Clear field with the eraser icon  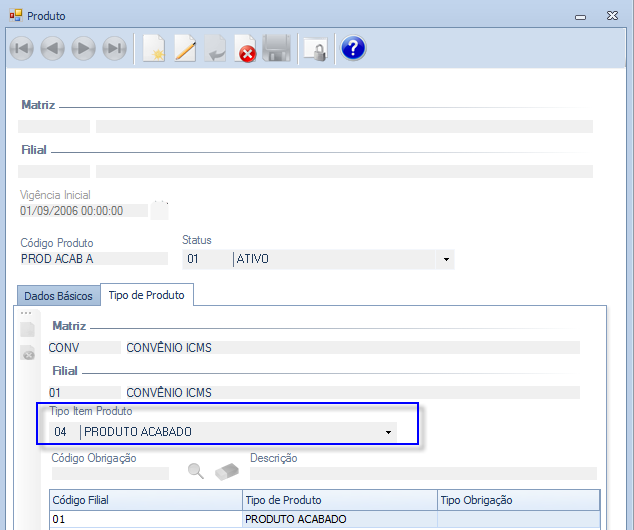pos(227,471)
